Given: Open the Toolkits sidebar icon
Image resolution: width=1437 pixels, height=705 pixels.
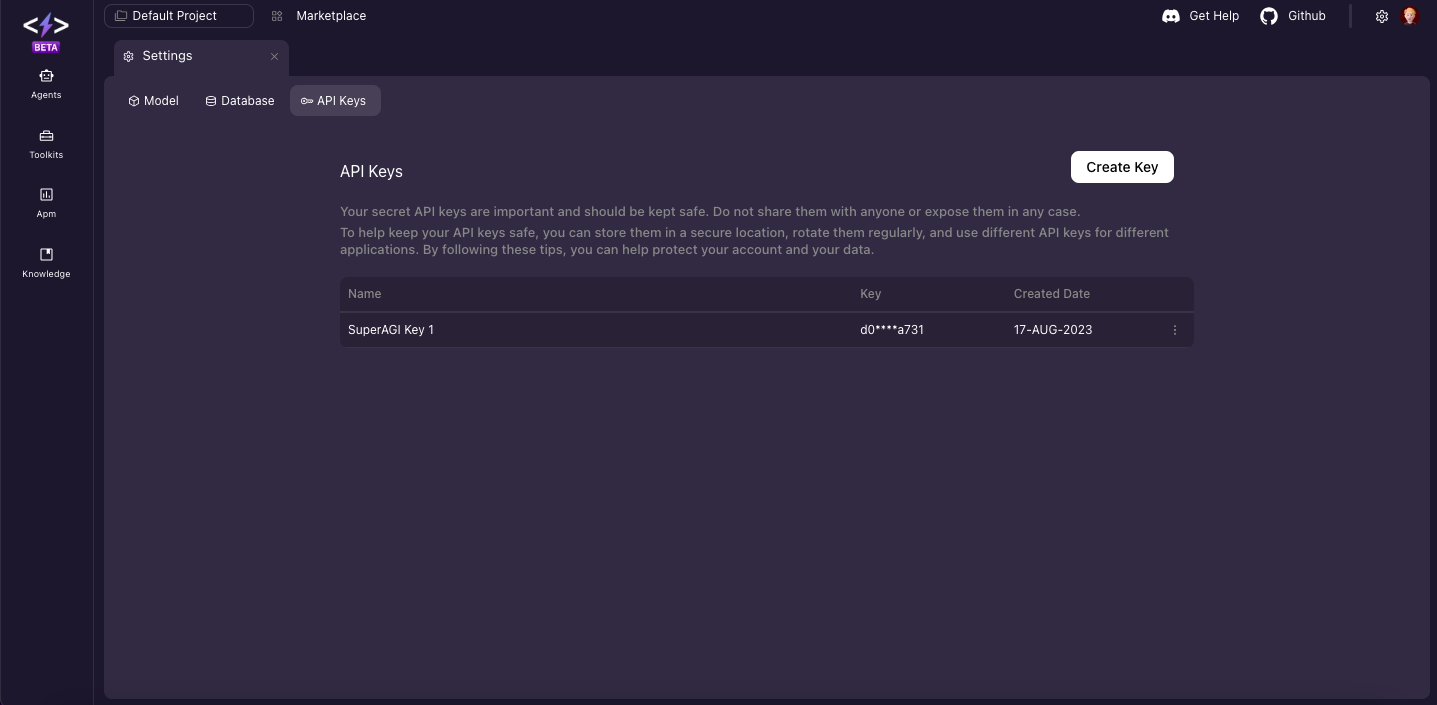Looking at the screenshot, I should pos(46,136).
